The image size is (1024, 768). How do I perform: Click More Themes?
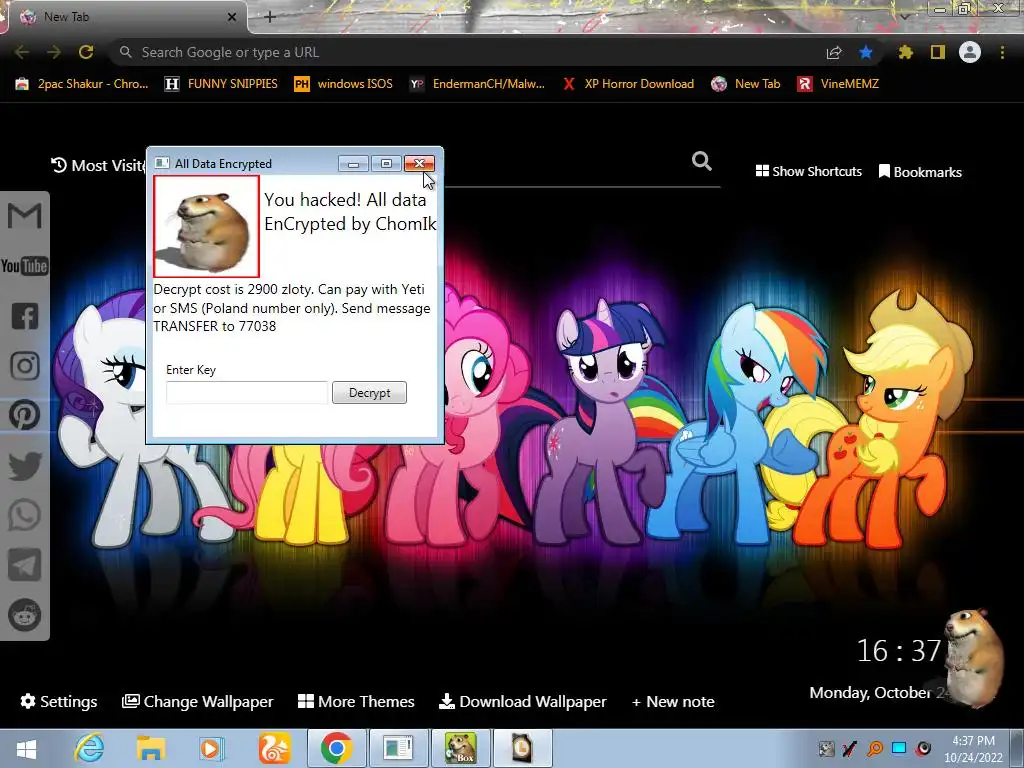[357, 701]
